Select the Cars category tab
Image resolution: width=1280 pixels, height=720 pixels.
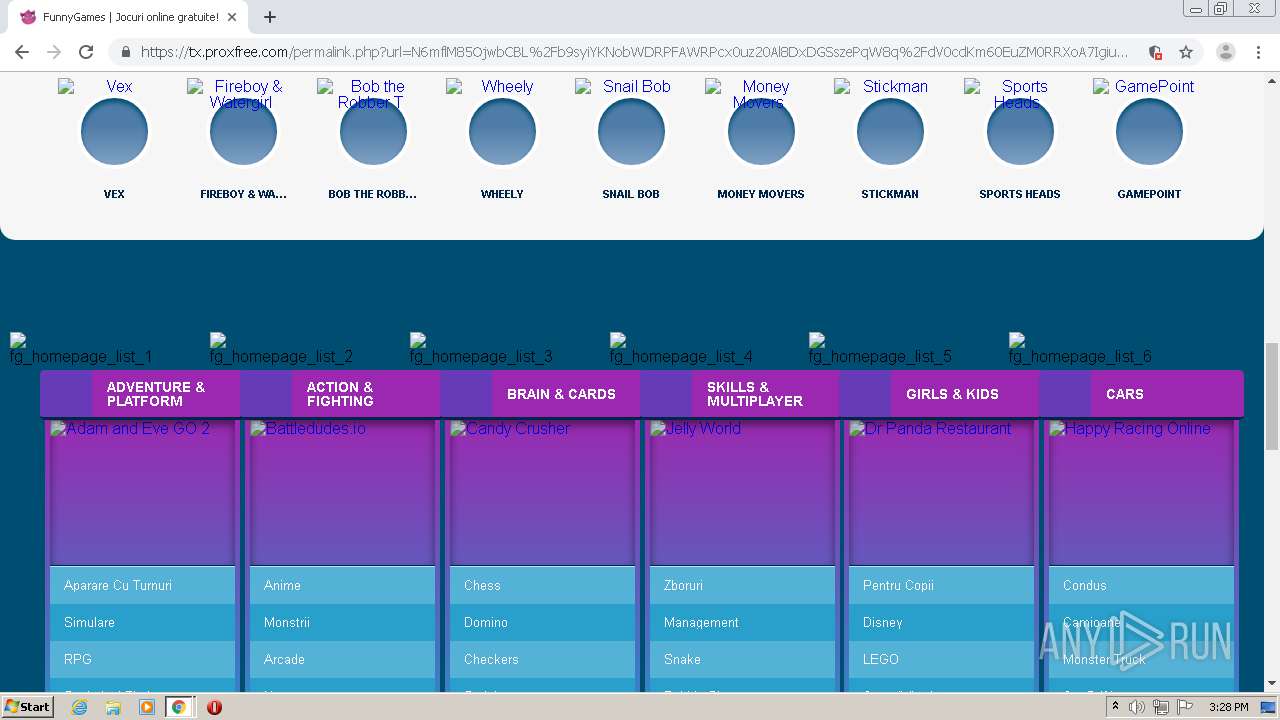pos(1141,394)
